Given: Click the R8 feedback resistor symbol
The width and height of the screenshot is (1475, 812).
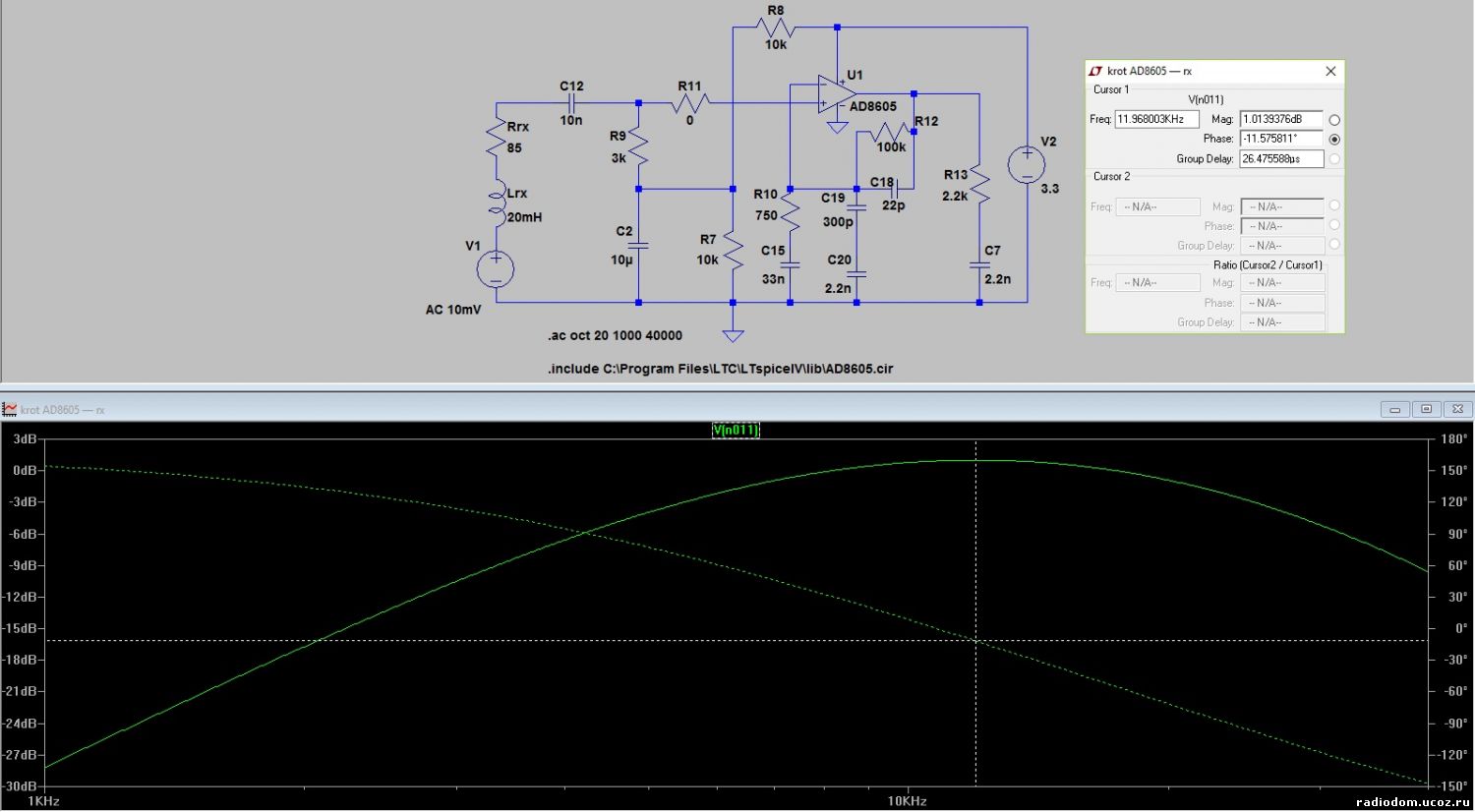Looking at the screenshot, I should coord(776,28).
